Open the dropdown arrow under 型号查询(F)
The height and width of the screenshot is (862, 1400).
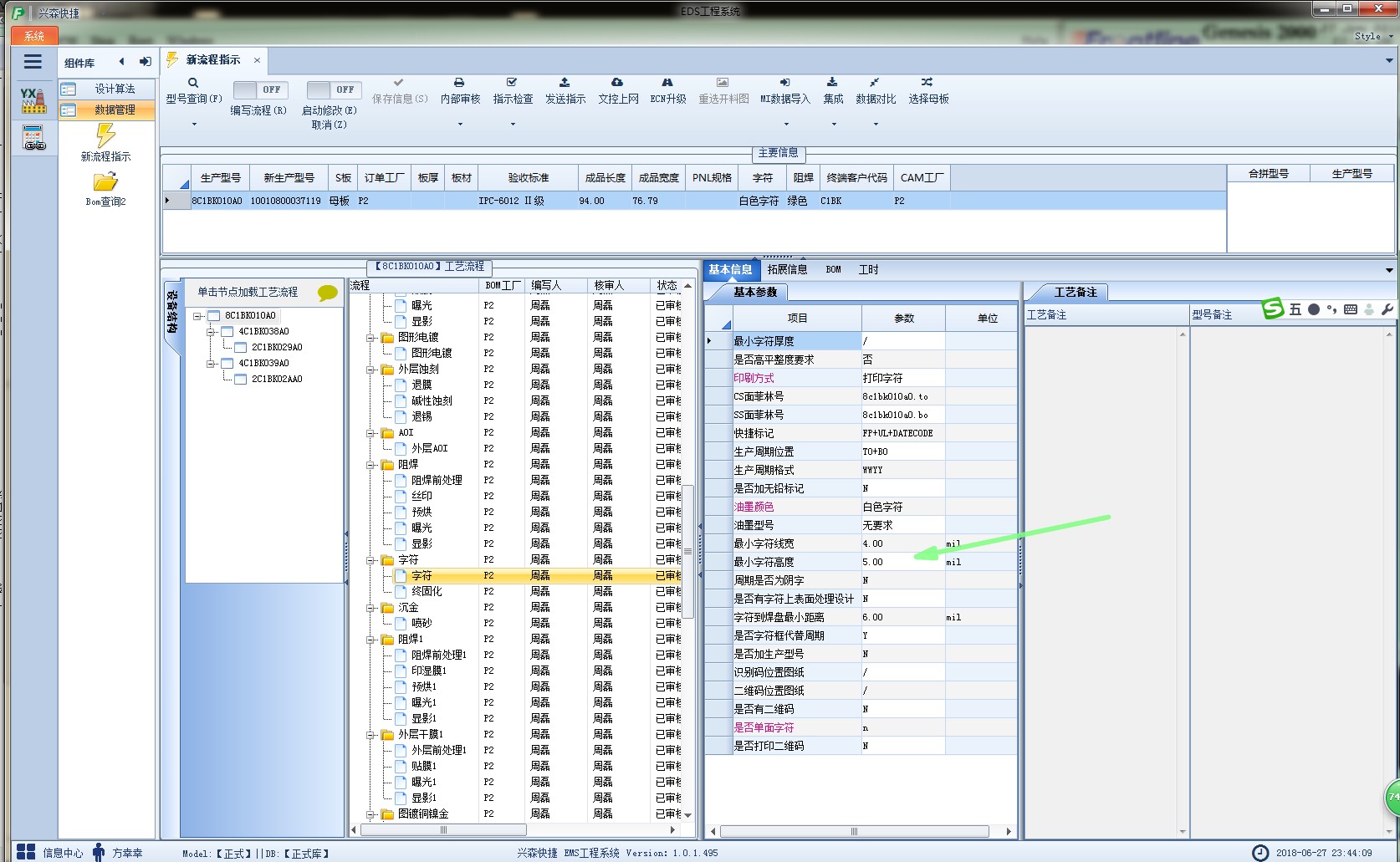pyautogui.click(x=194, y=125)
